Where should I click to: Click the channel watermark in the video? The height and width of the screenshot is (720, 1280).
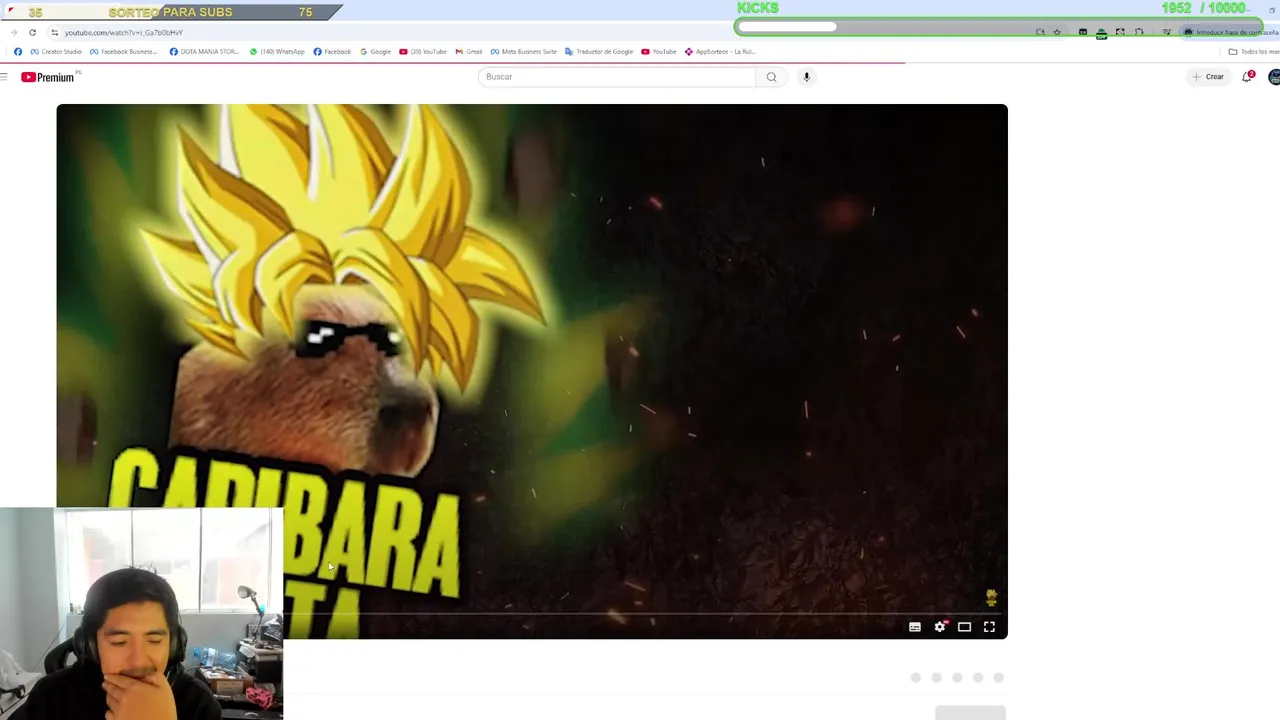pos(991,598)
